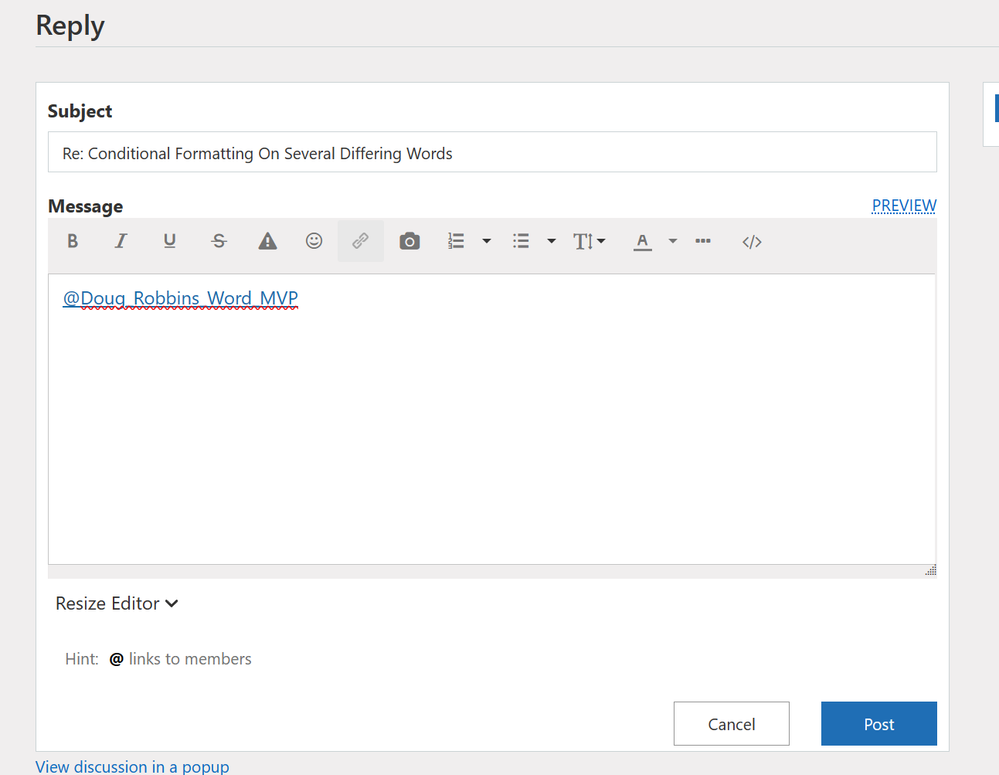Open the font color picker
This screenshot has height=775, width=999.
(643, 241)
